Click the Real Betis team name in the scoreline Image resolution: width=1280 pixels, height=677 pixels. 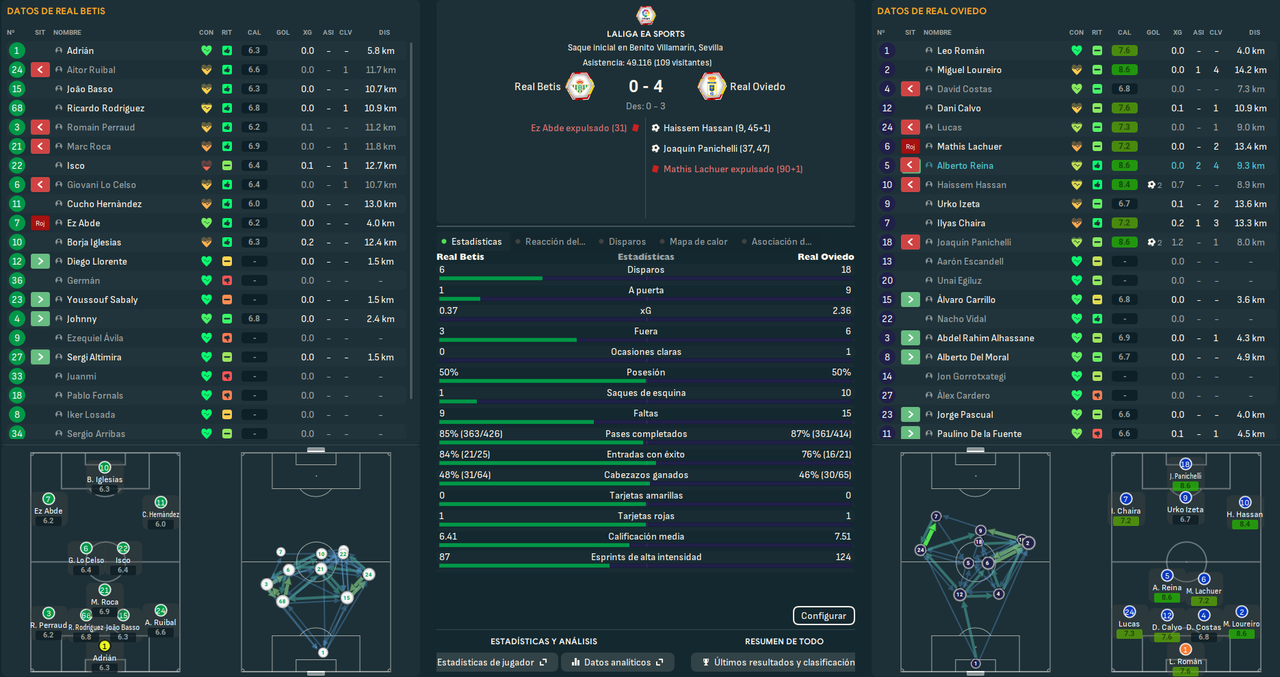(x=538, y=87)
